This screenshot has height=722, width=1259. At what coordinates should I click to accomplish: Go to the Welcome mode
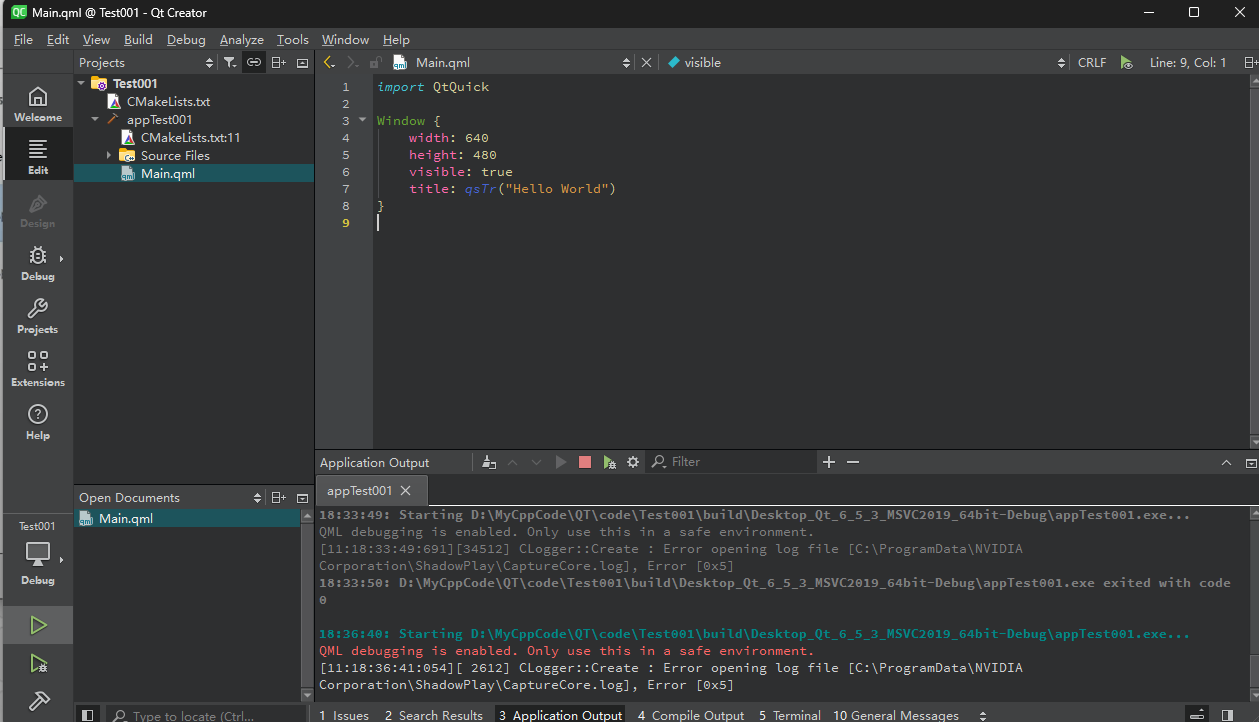tap(38, 103)
